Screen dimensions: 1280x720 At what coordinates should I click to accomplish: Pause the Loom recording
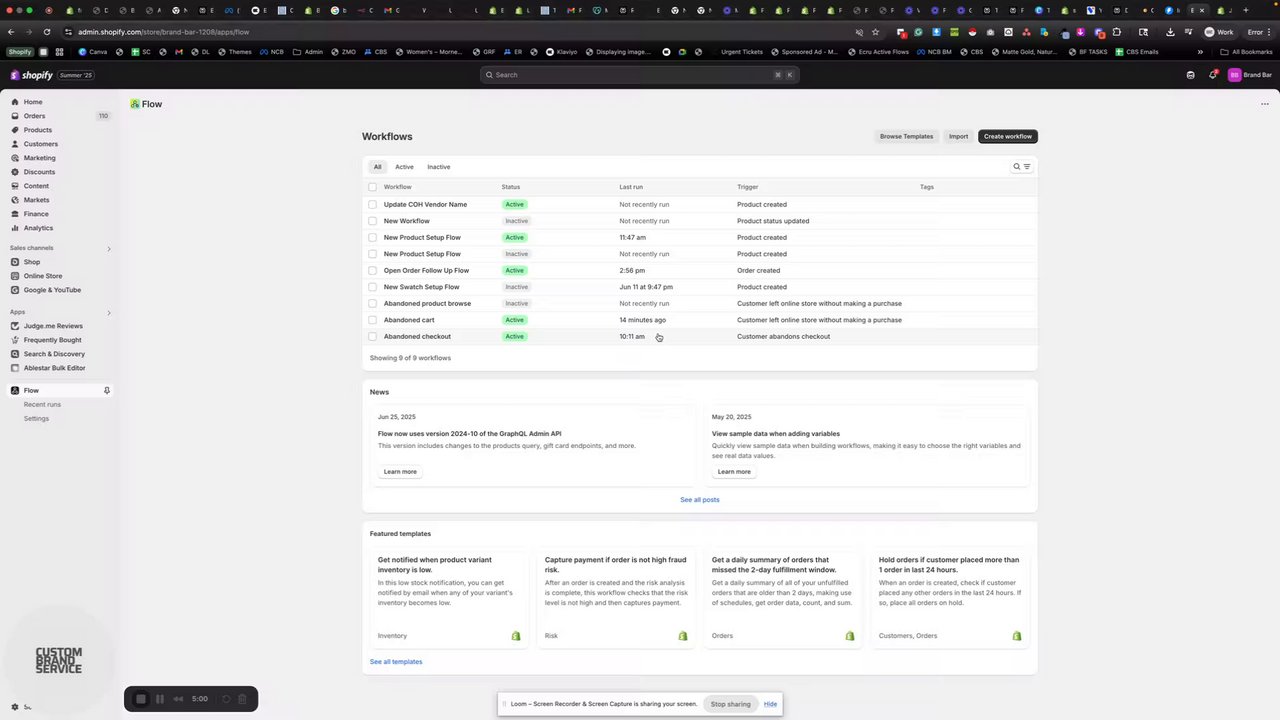tap(159, 699)
